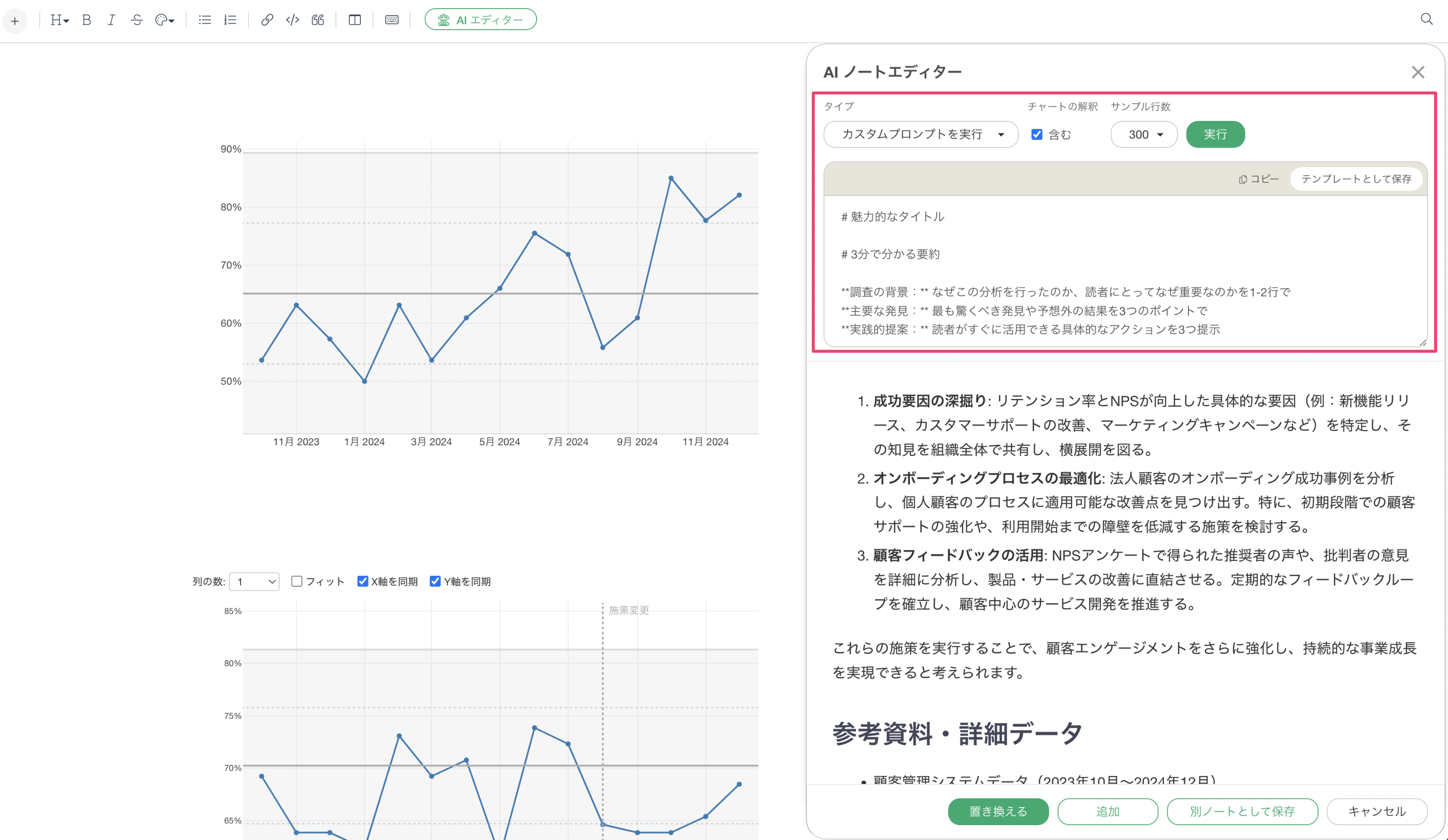
Task: Insert a numbered list
Action: coord(230,20)
